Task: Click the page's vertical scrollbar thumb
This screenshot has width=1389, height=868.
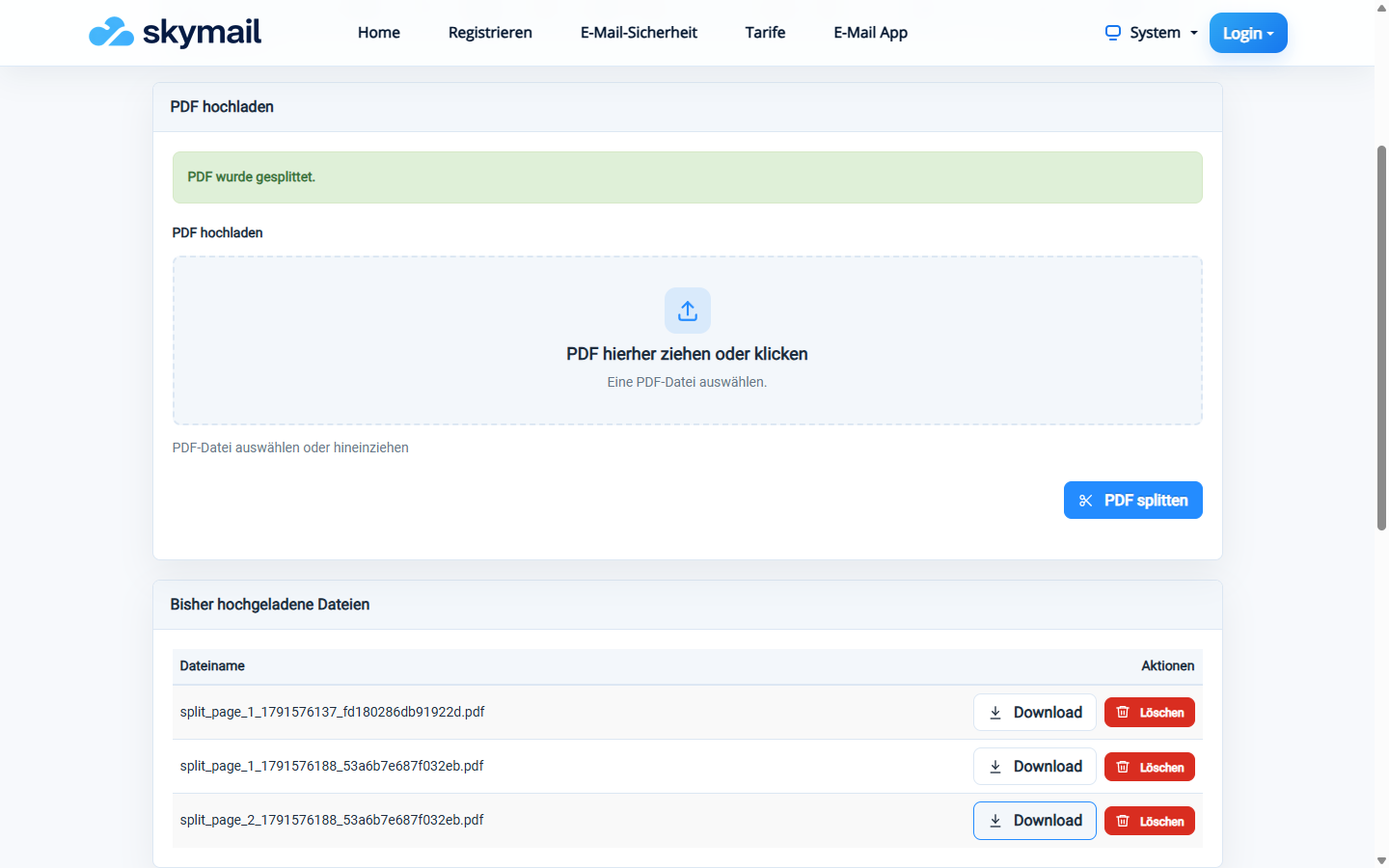Action: coord(1381,338)
